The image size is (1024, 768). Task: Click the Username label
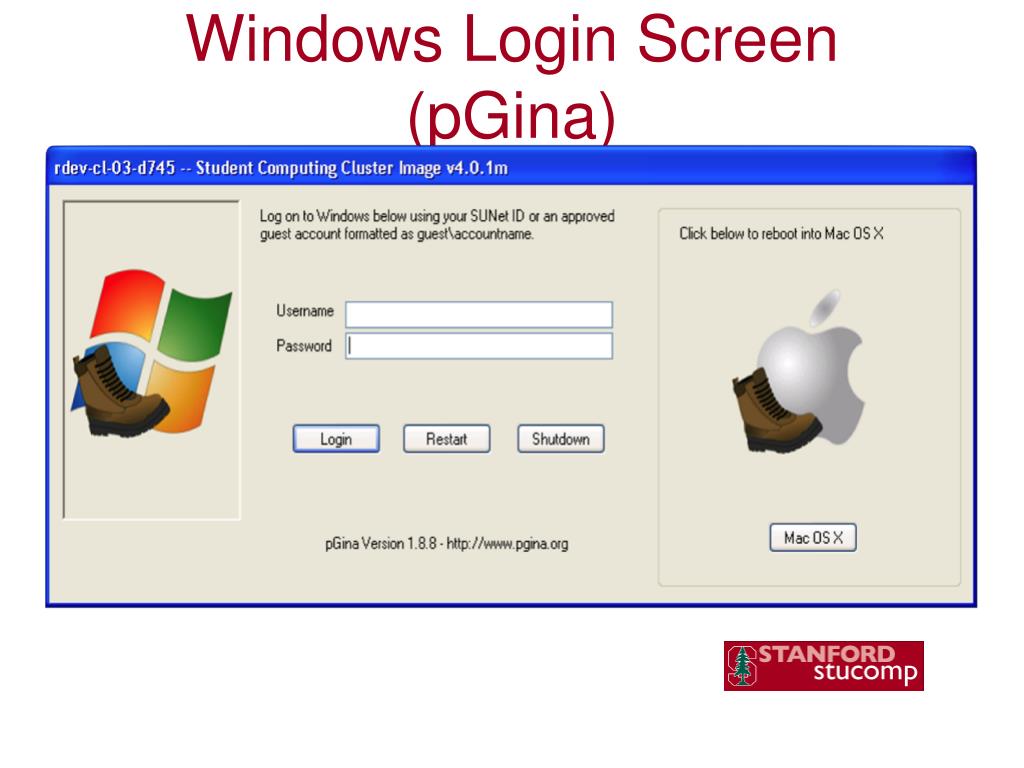pos(304,311)
